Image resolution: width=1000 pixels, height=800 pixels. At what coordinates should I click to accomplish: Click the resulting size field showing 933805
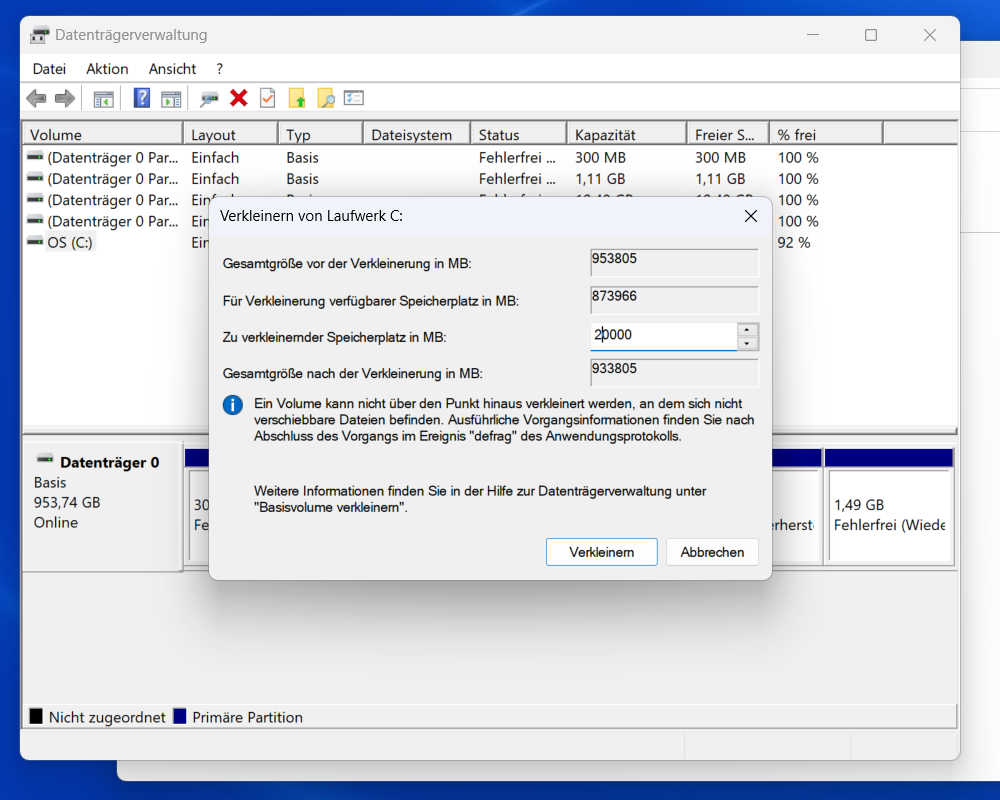pos(675,373)
